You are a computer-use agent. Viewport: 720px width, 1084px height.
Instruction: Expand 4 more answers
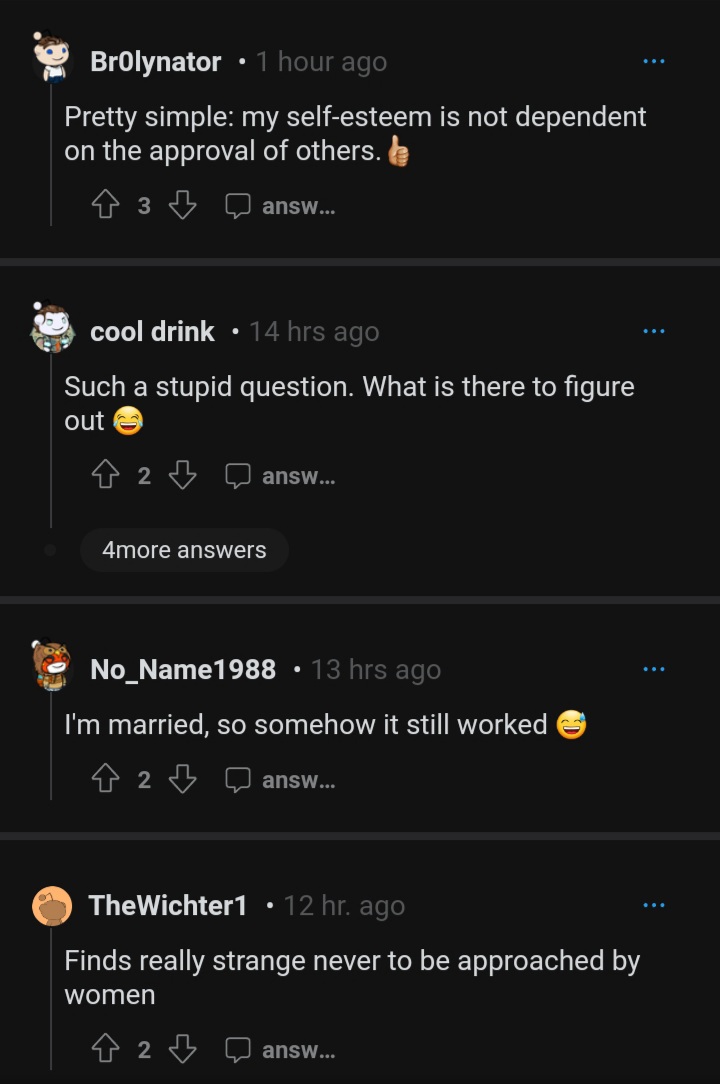click(x=184, y=550)
